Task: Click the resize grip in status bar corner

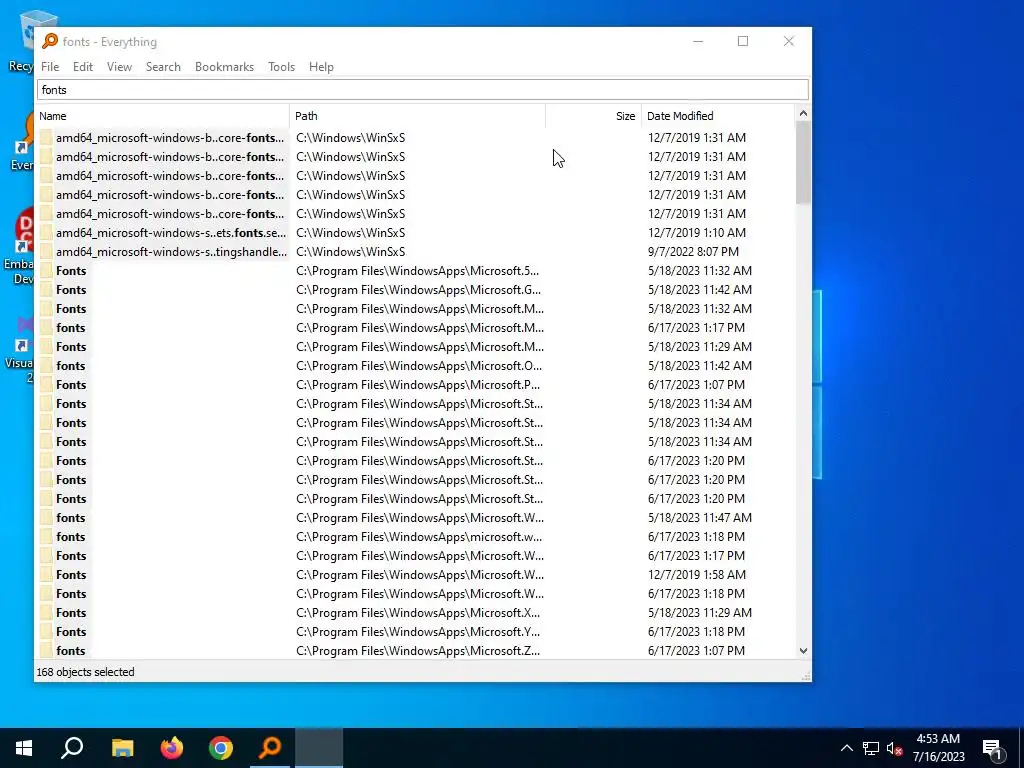Action: point(806,676)
